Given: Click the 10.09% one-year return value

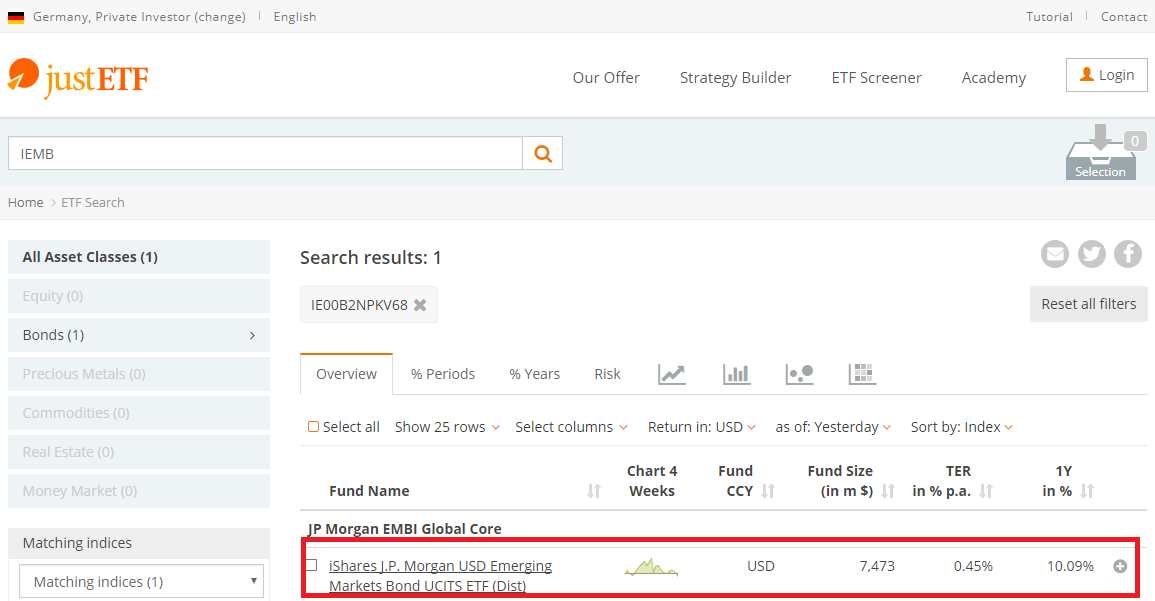Looking at the screenshot, I should click(x=1070, y=566).
